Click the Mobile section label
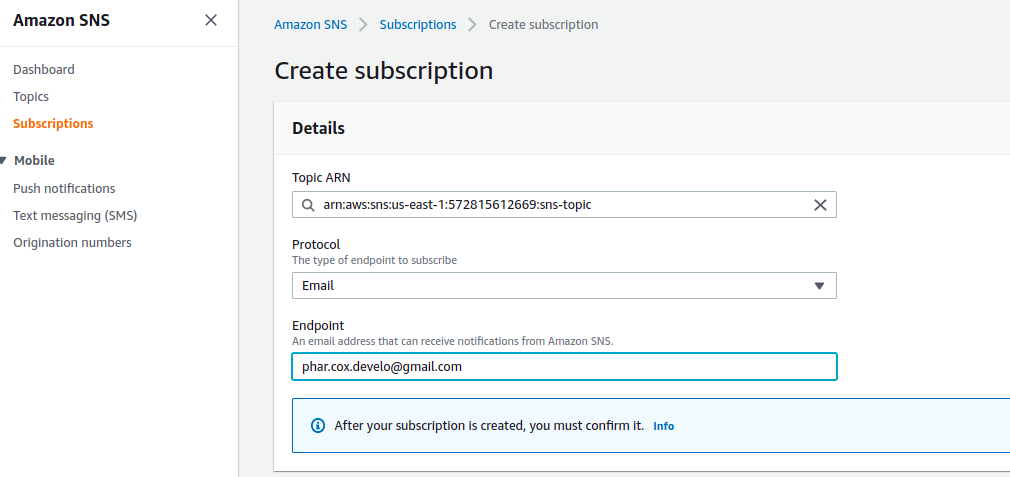 35,160
